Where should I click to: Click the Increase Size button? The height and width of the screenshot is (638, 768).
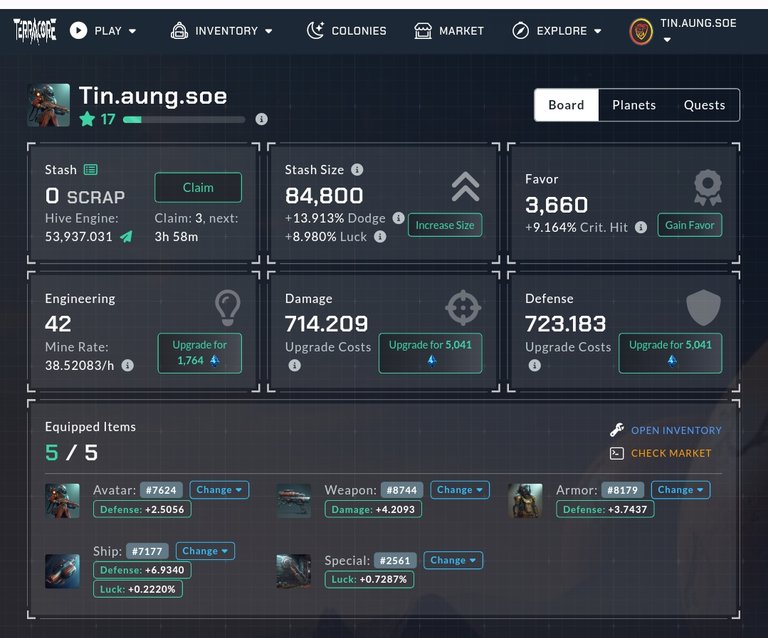point(445,225)
